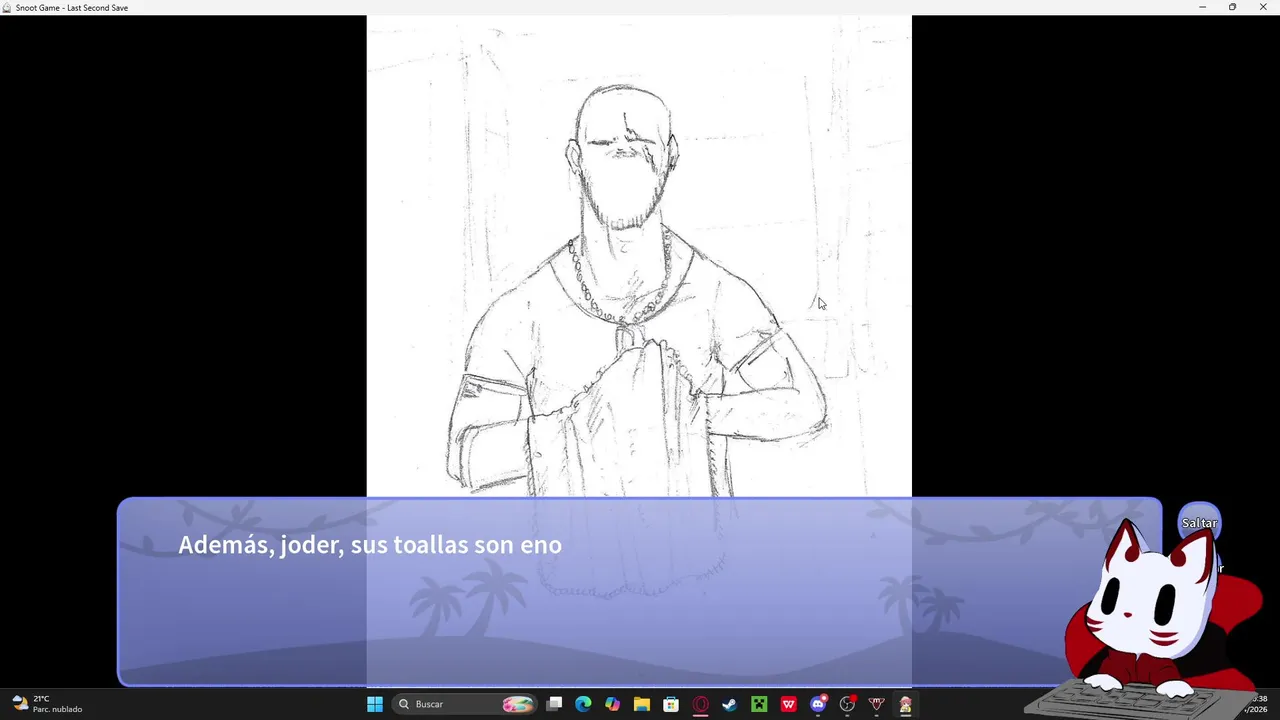
Task: Open the red shield-shaped M icon in taskbar
Action: [x=876, y=704]
